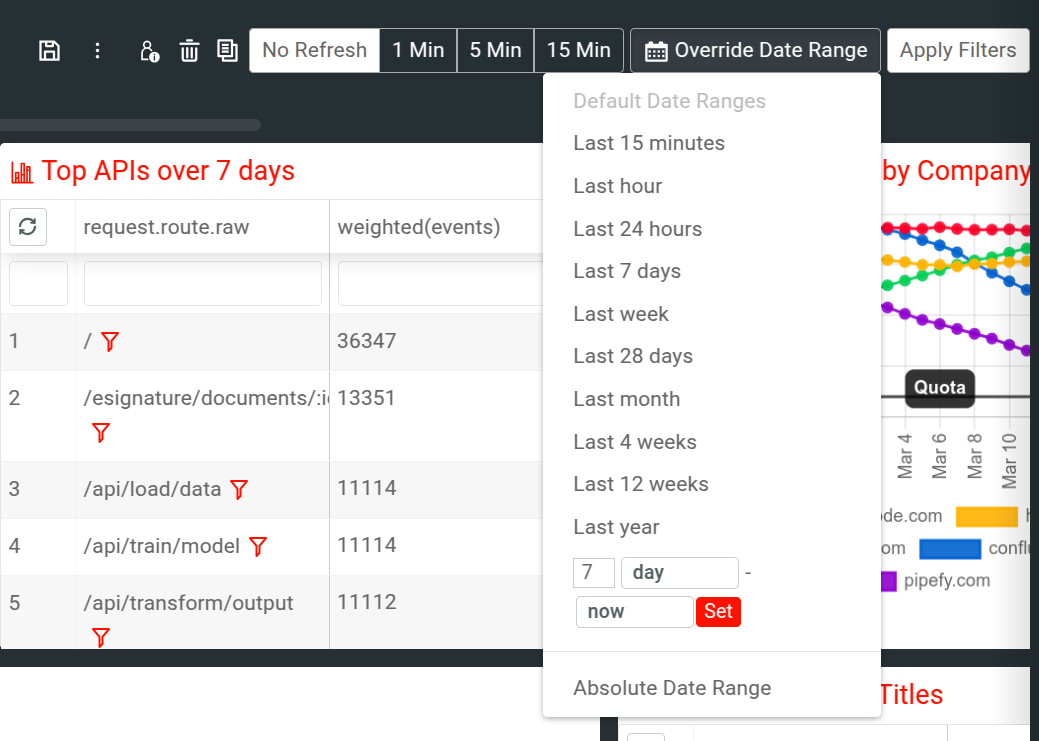
Task: Save the dashboard using the floppy disk icon
Action: (x=49, y=50)
